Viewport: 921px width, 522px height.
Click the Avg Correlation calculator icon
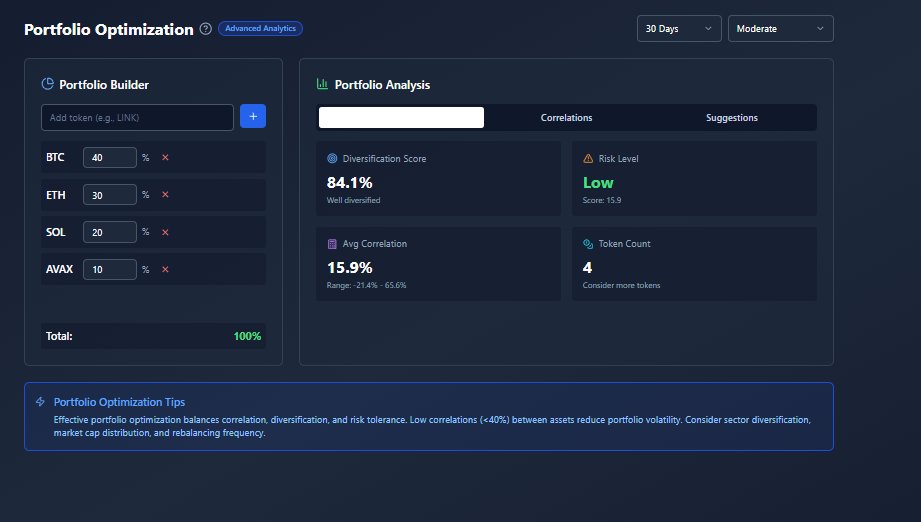(x=332, y=244)
